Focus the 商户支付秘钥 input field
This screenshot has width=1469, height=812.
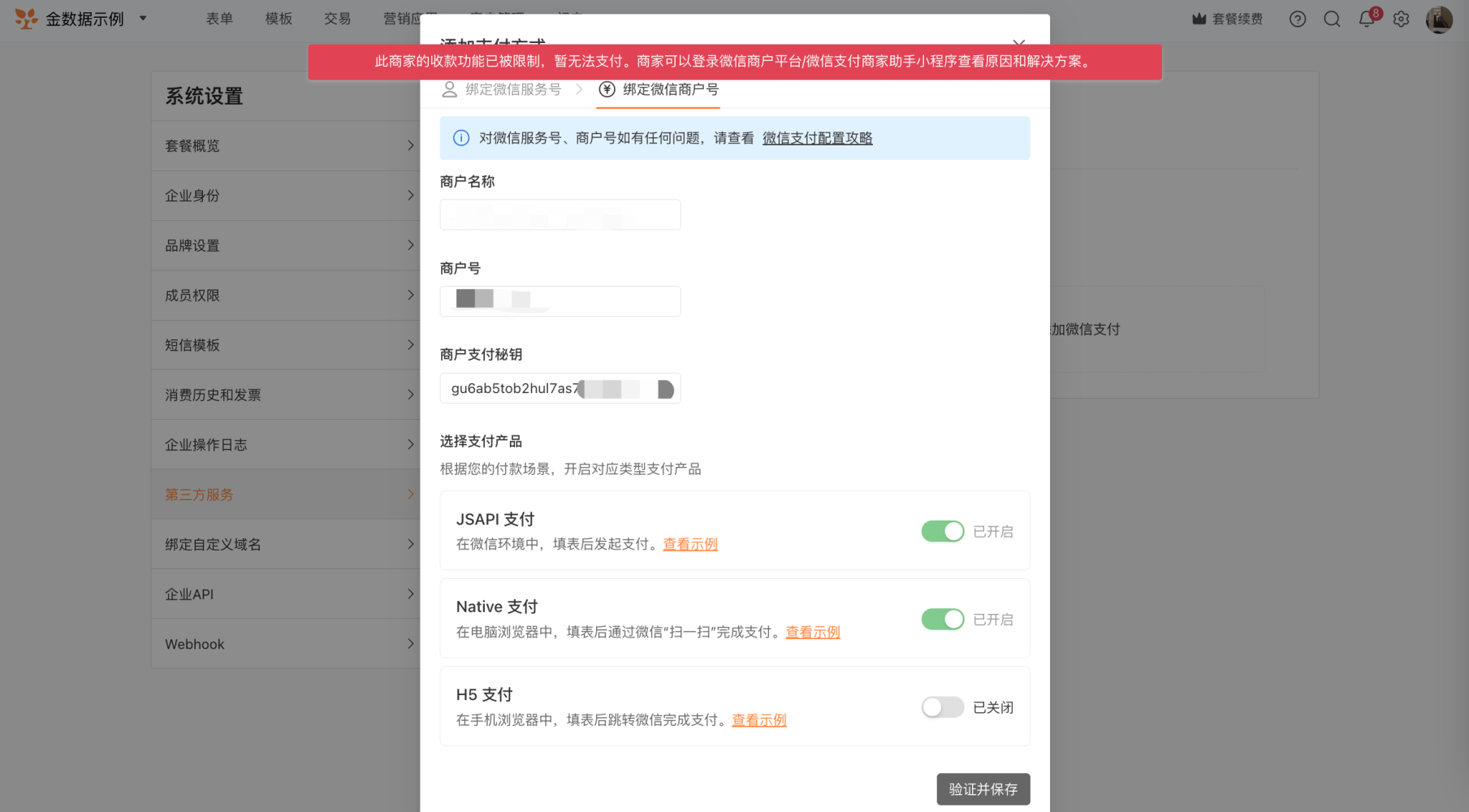[x=560, y=388]
